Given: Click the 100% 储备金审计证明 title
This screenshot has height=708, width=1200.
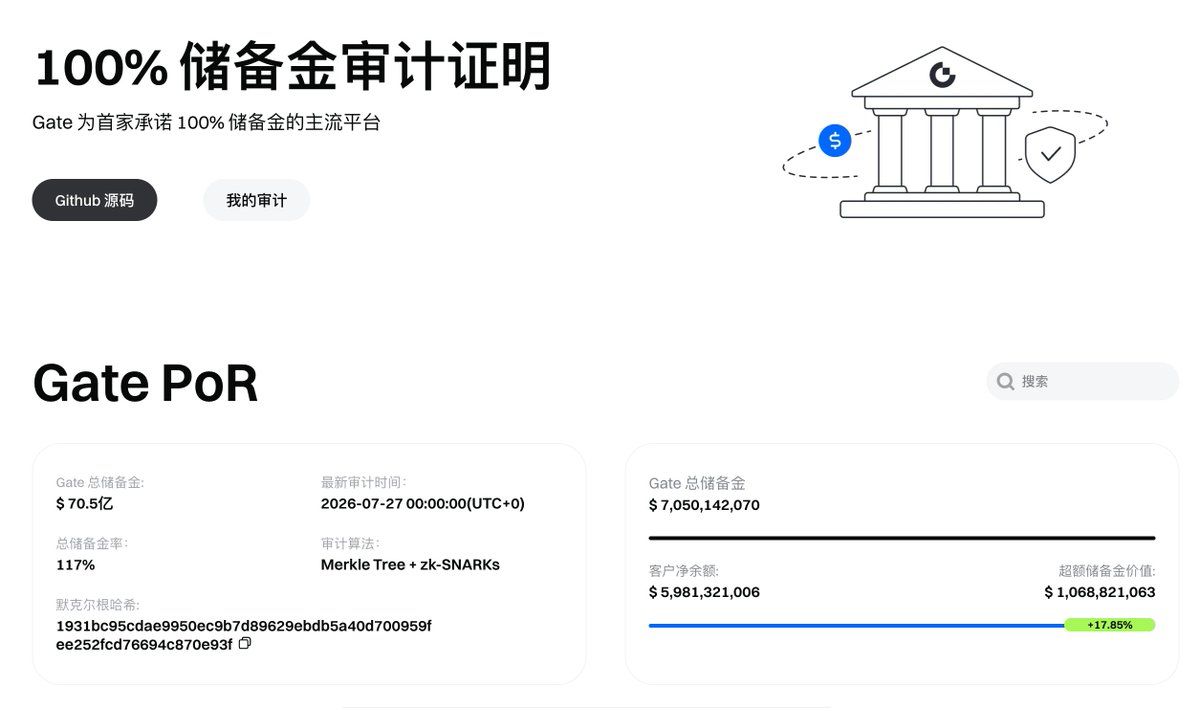Looking at the screenshot, I should [292, 68].
